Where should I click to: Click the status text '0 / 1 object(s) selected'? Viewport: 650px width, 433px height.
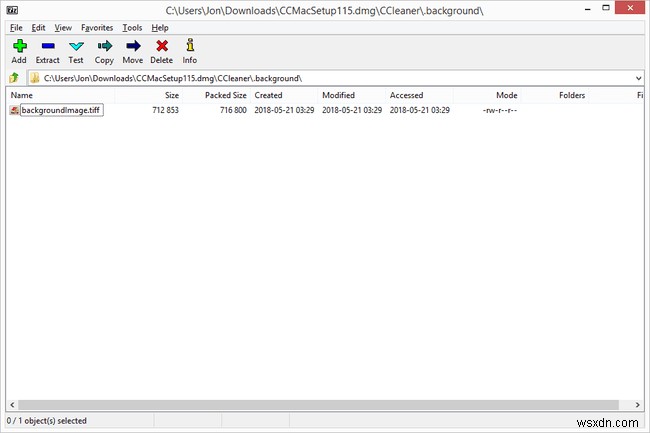(x=46, y=421)
